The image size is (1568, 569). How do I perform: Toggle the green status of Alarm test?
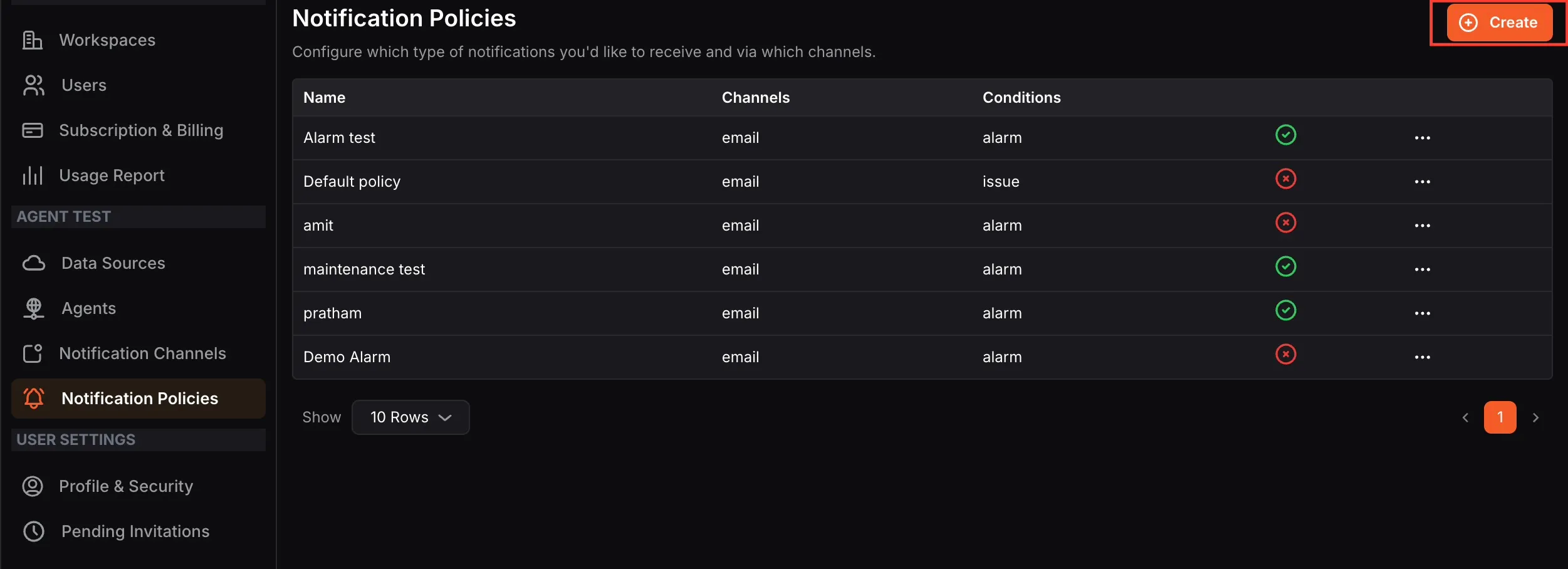pos(1286,135)
